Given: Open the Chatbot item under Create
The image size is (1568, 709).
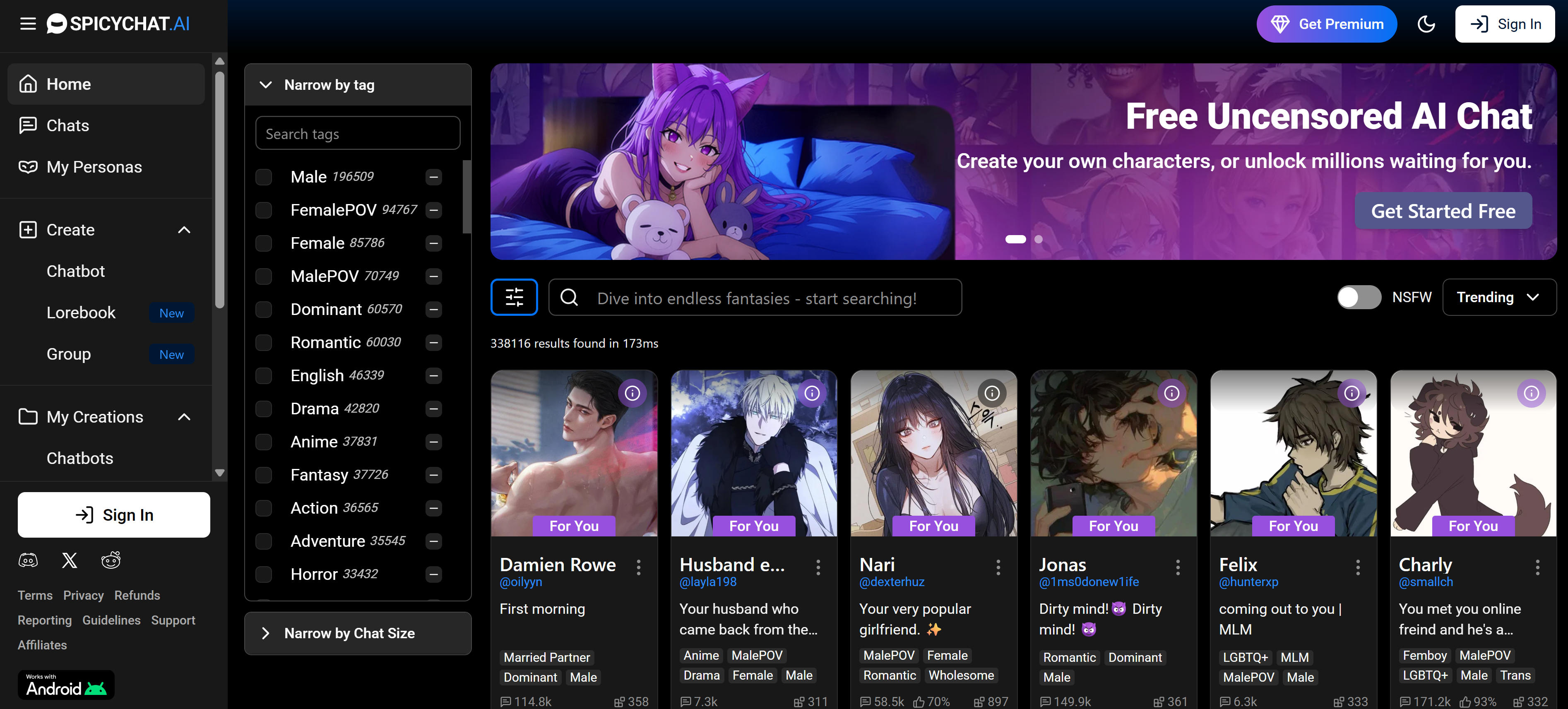Looking at the screenshot, I should [x=75, y=271].
